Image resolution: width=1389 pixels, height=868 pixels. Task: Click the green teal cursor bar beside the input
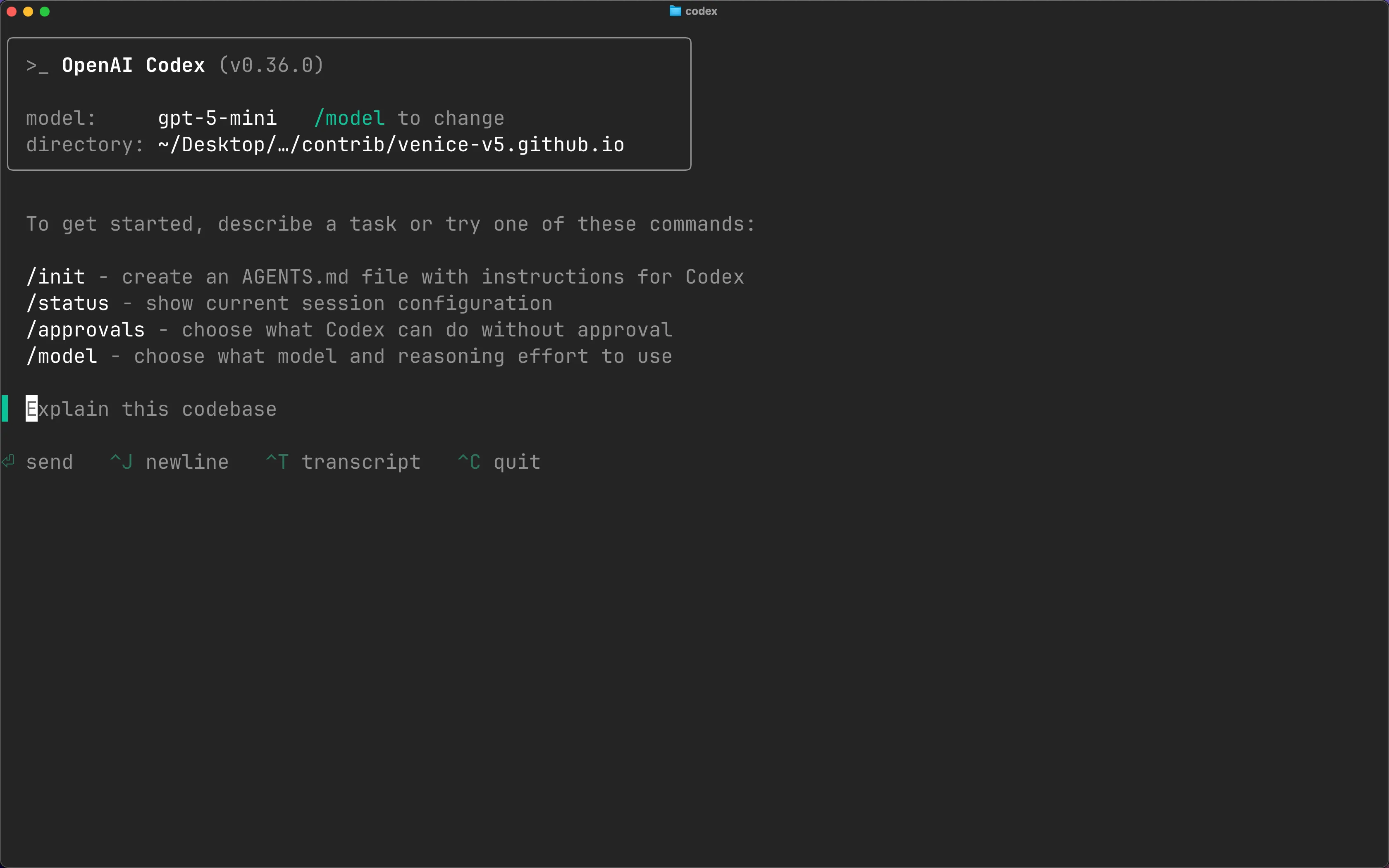[x=5, y=408]
